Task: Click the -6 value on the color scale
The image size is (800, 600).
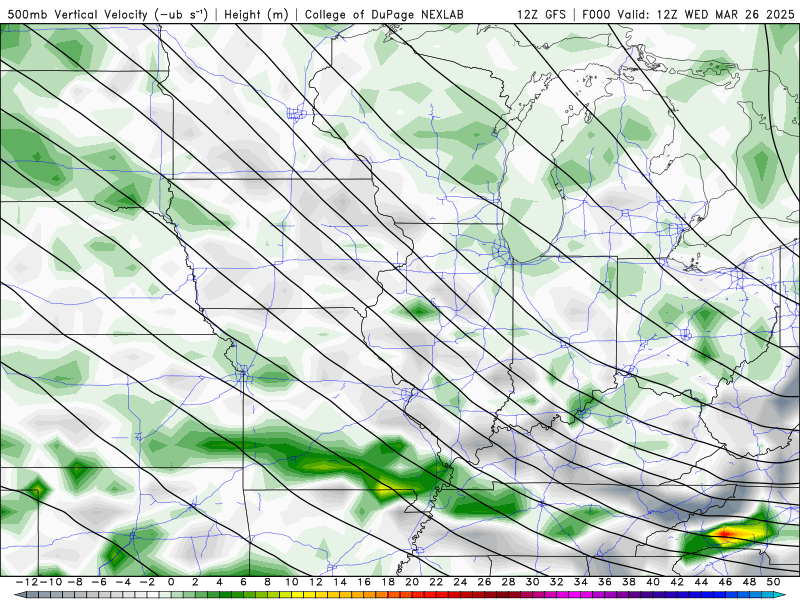Action: pyautogui.click(x=98, y=582)
